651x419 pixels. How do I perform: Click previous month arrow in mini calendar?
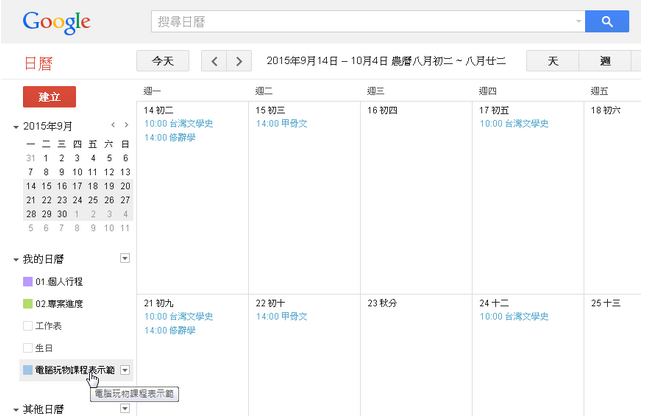(112, 126)
